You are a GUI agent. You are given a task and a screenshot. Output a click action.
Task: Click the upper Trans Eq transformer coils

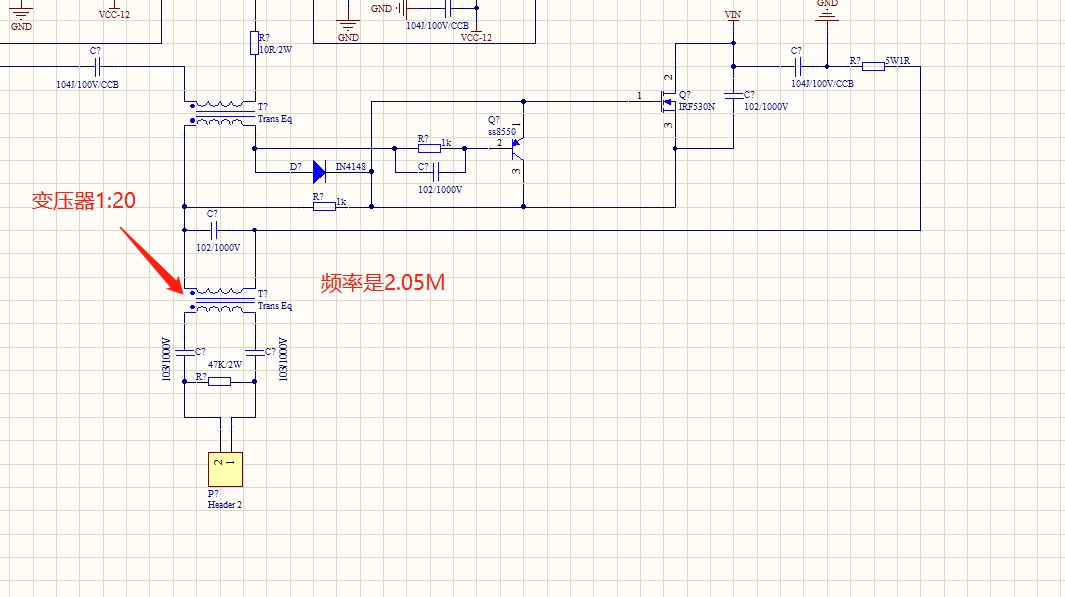(x=220, y=113)
